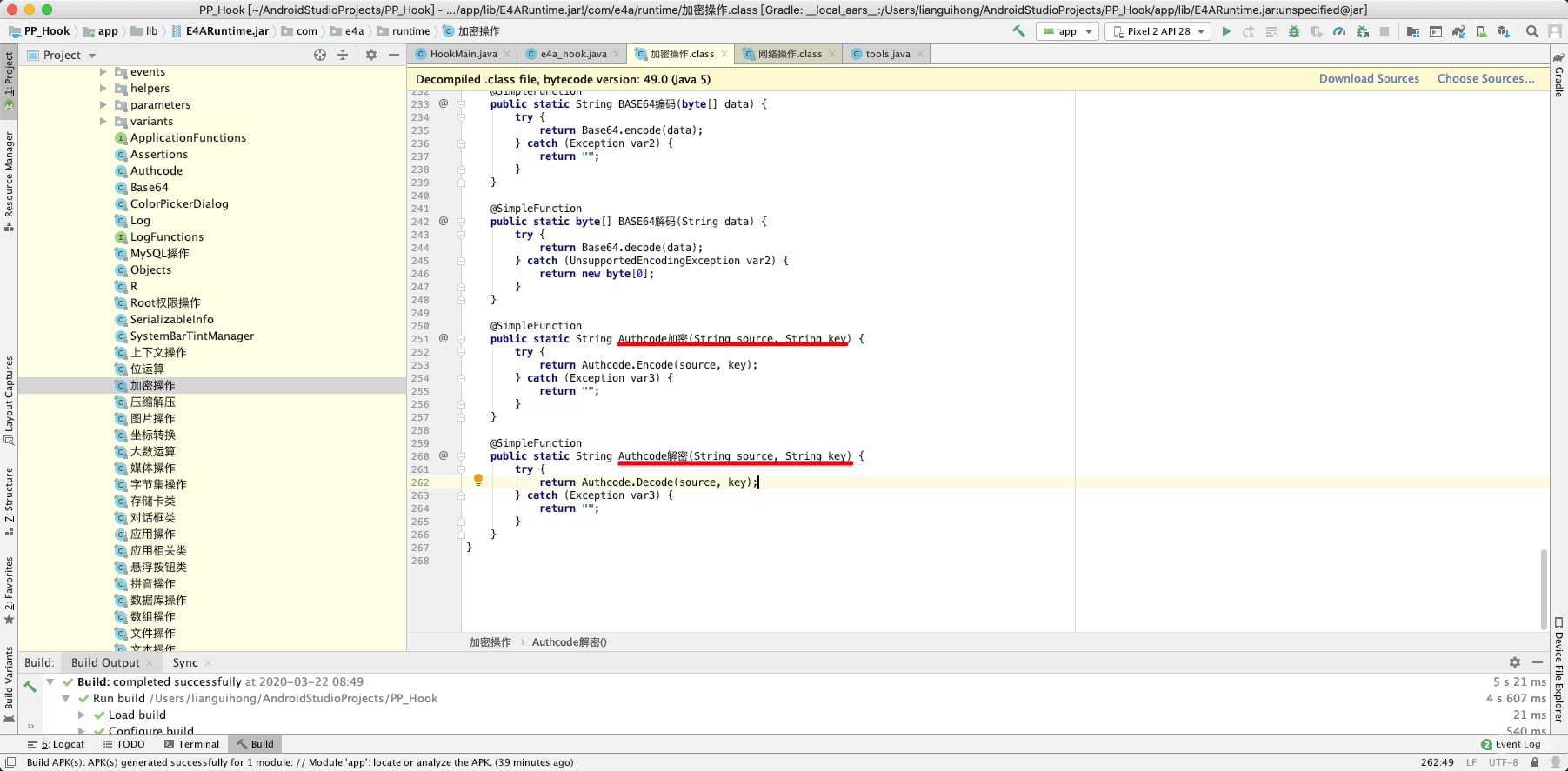The height and width of the screenshot is (771, 1568).
Task: Open AVD Manager icon
Action: [x=1481, y=31]
